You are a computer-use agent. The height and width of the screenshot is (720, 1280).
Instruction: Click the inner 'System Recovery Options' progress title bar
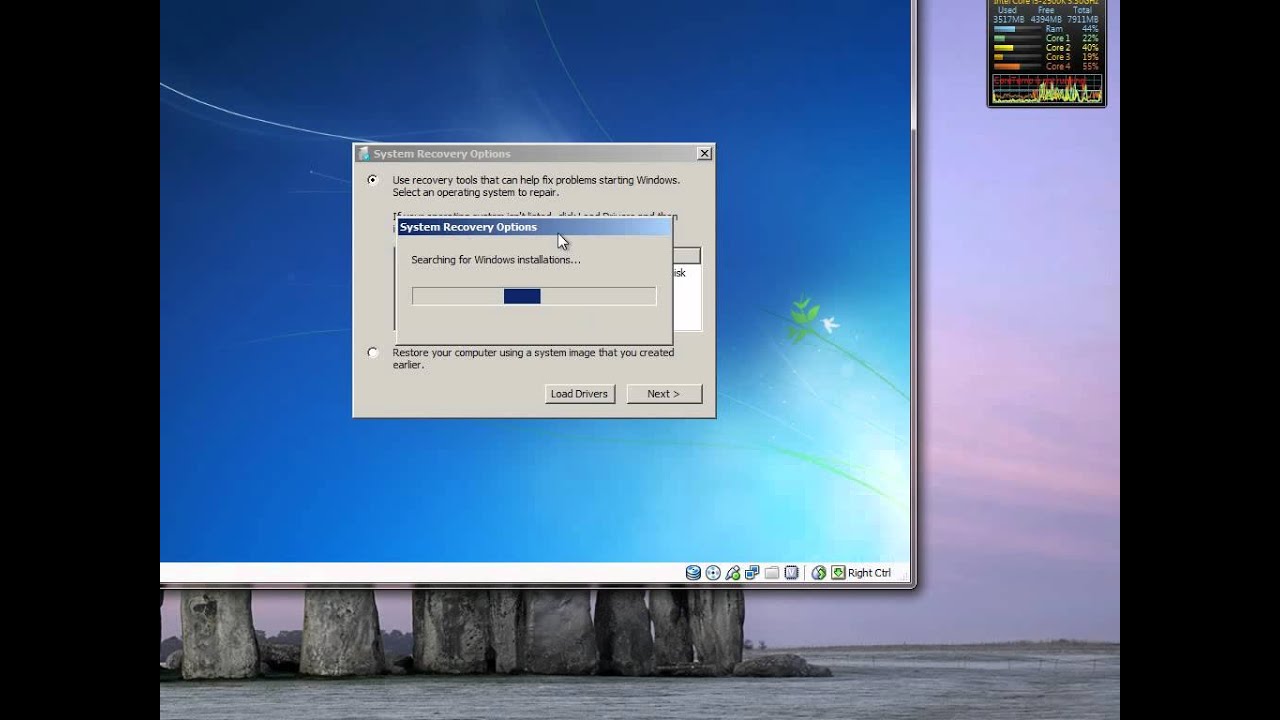click(x=534, y=227)
